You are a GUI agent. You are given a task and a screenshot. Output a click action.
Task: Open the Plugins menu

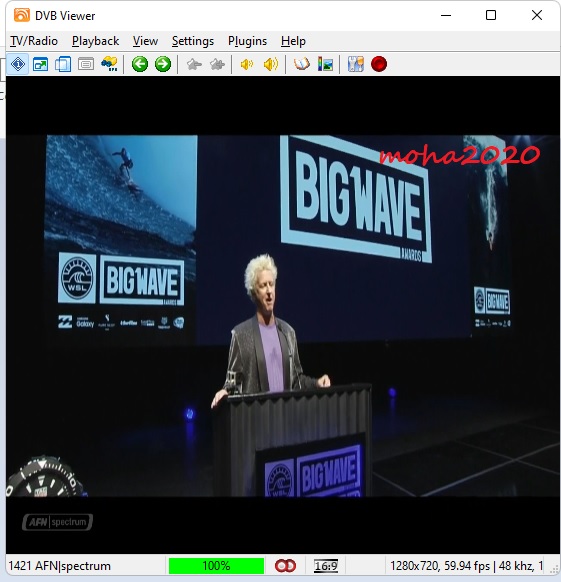click(247, 41)
